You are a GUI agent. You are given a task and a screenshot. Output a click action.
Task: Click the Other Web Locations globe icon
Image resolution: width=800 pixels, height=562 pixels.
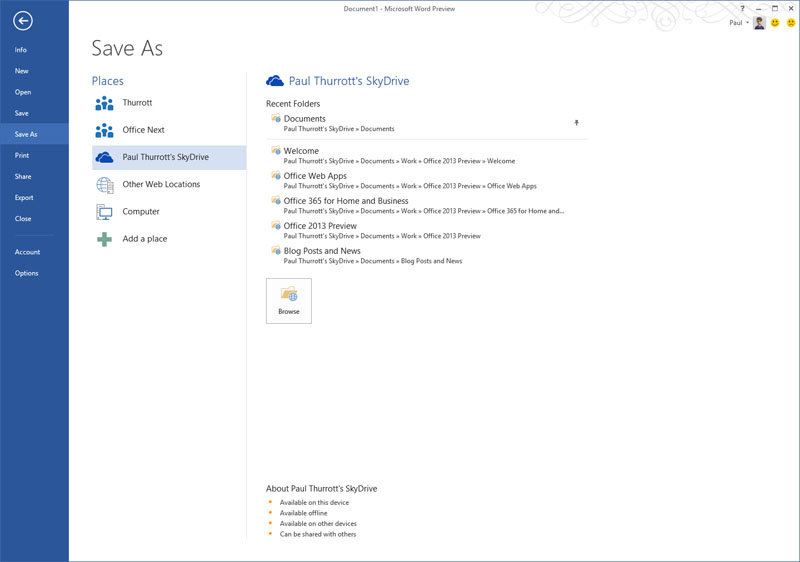[105, 185]
